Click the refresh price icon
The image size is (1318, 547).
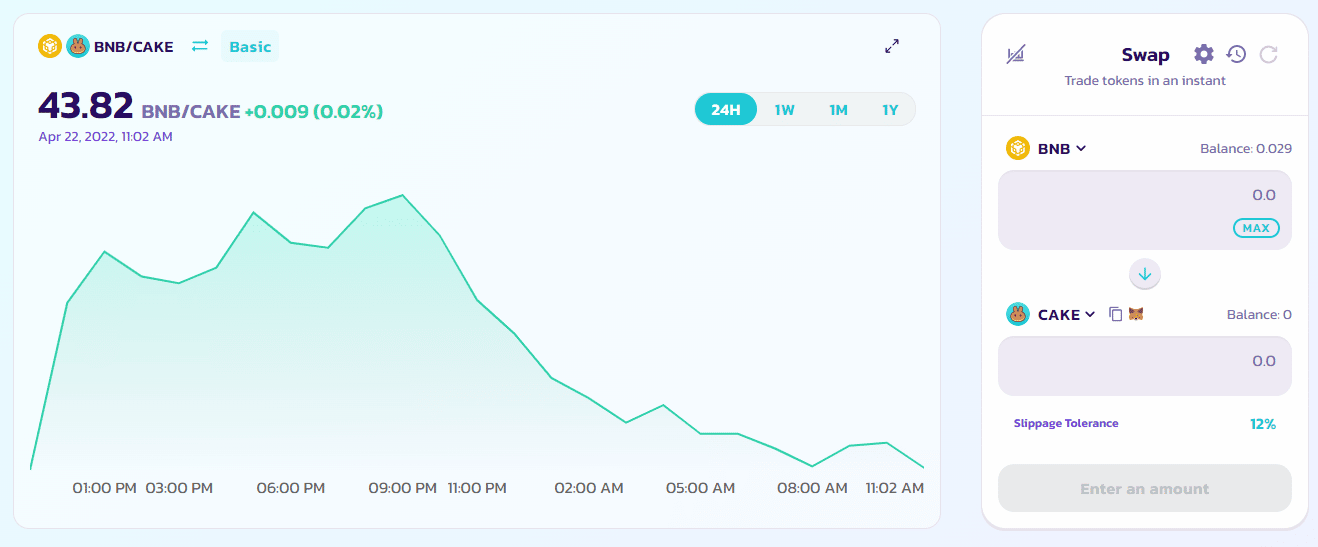(1269, 54)
